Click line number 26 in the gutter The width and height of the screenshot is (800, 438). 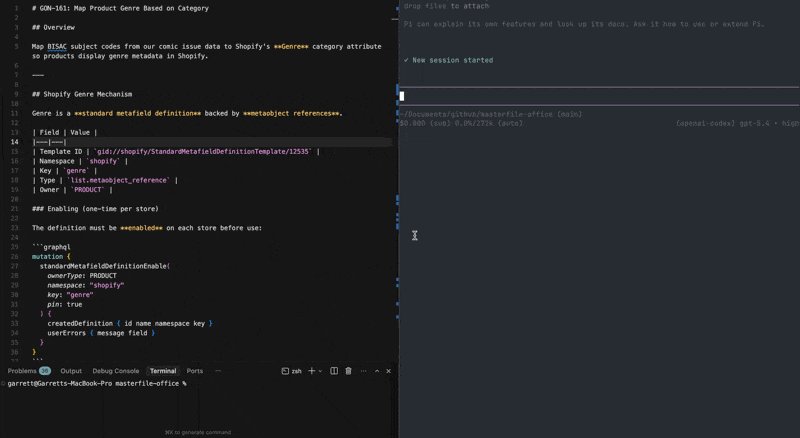(15, 257)
